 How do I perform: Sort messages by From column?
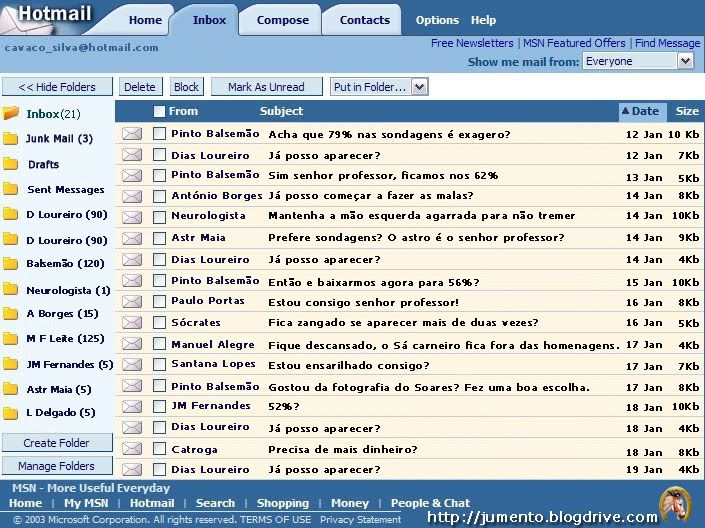pyautogui.click(x=183, y=111)
